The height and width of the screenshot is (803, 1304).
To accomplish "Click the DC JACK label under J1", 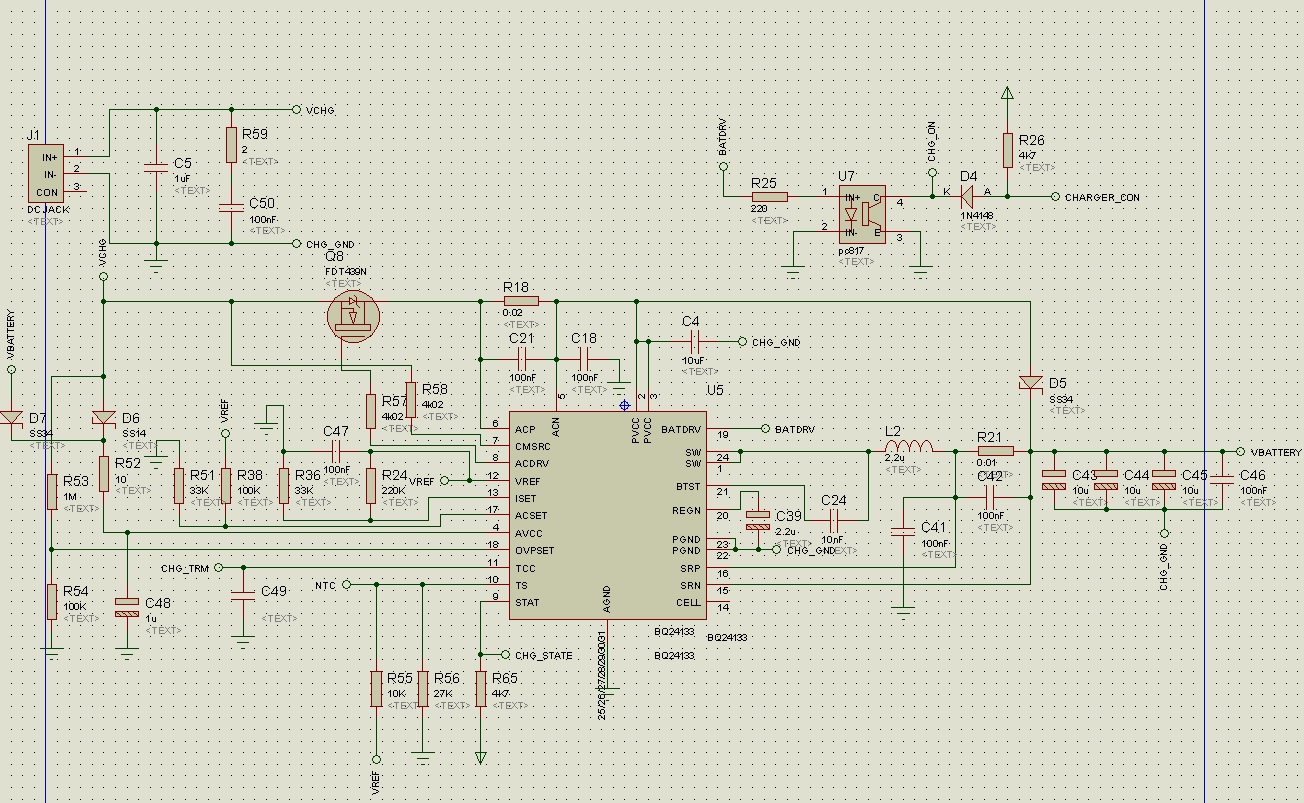I will click(48, 210).
